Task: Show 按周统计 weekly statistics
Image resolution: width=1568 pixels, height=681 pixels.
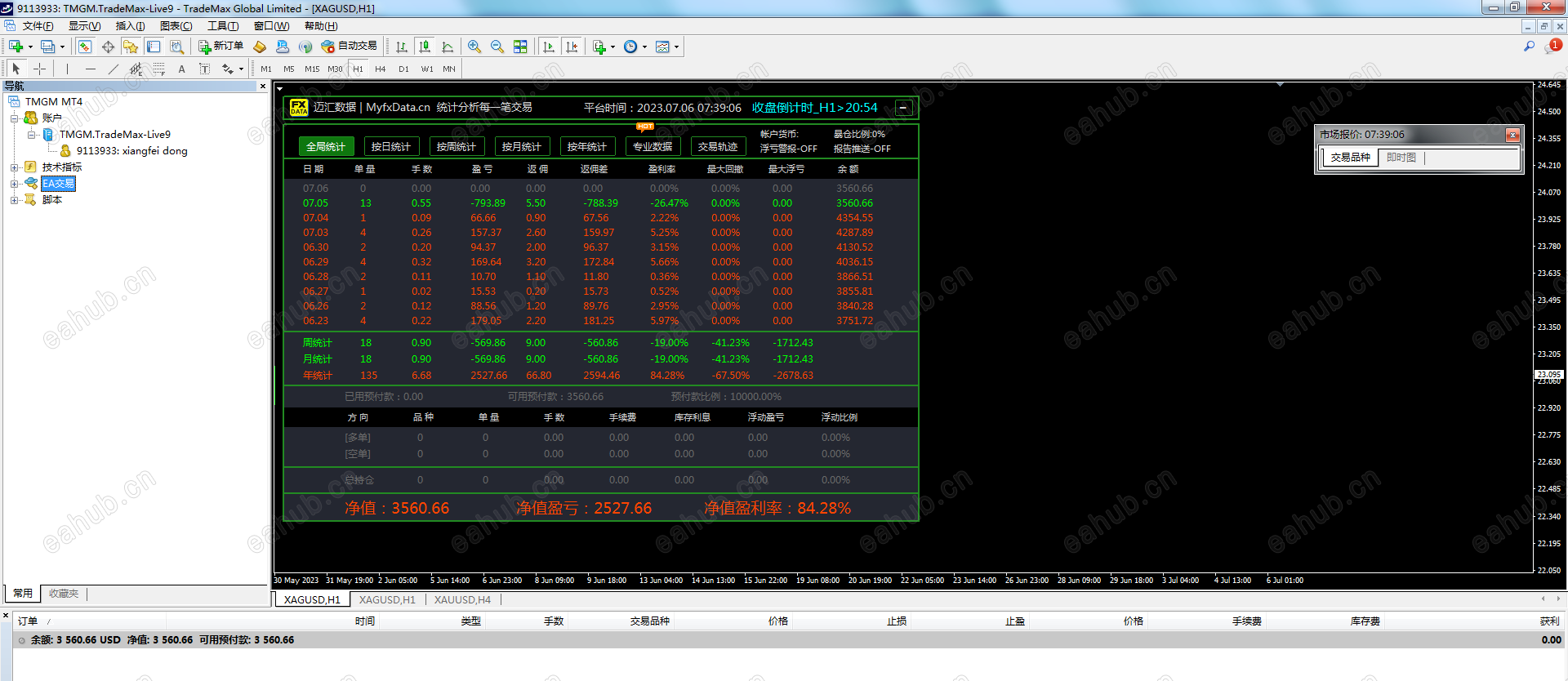Action: click(456, 147)
